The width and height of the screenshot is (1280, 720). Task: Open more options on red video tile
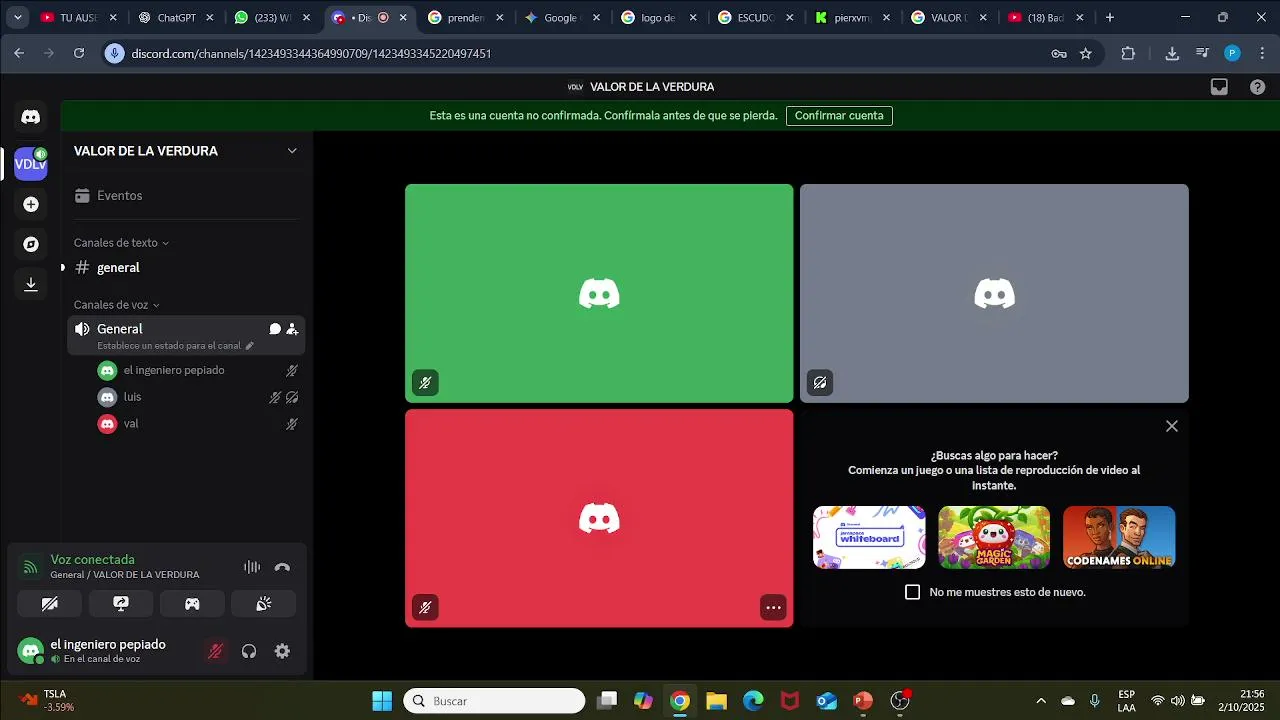coord(773,607)
